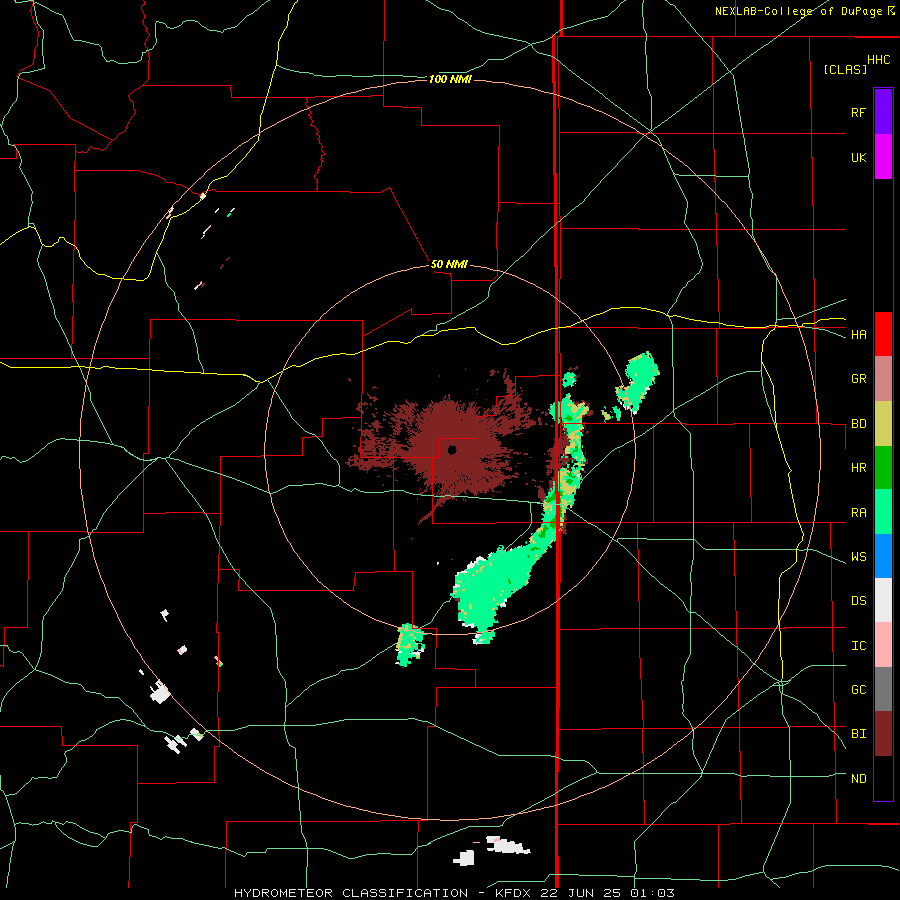Viewport: 900px width, 900px height.
Task: Click the GC legend label
Action: pyautogui.click(x=858, y=690)
